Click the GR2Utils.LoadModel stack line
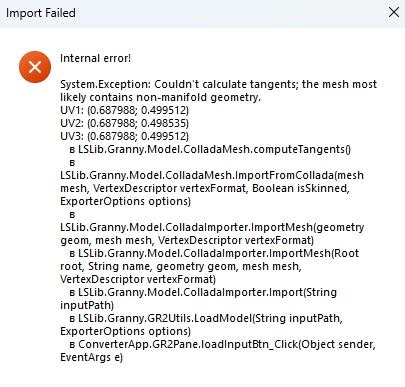Screen dimensions: 405x387 coord(206,318)
